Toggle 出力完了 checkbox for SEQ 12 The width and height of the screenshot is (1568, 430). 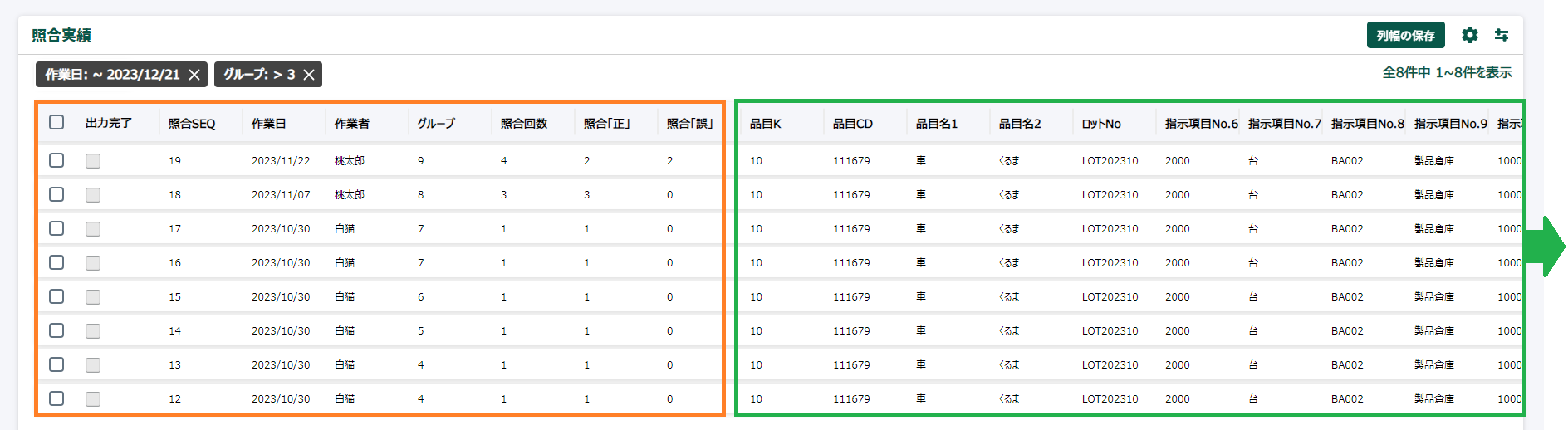point(93,399)
